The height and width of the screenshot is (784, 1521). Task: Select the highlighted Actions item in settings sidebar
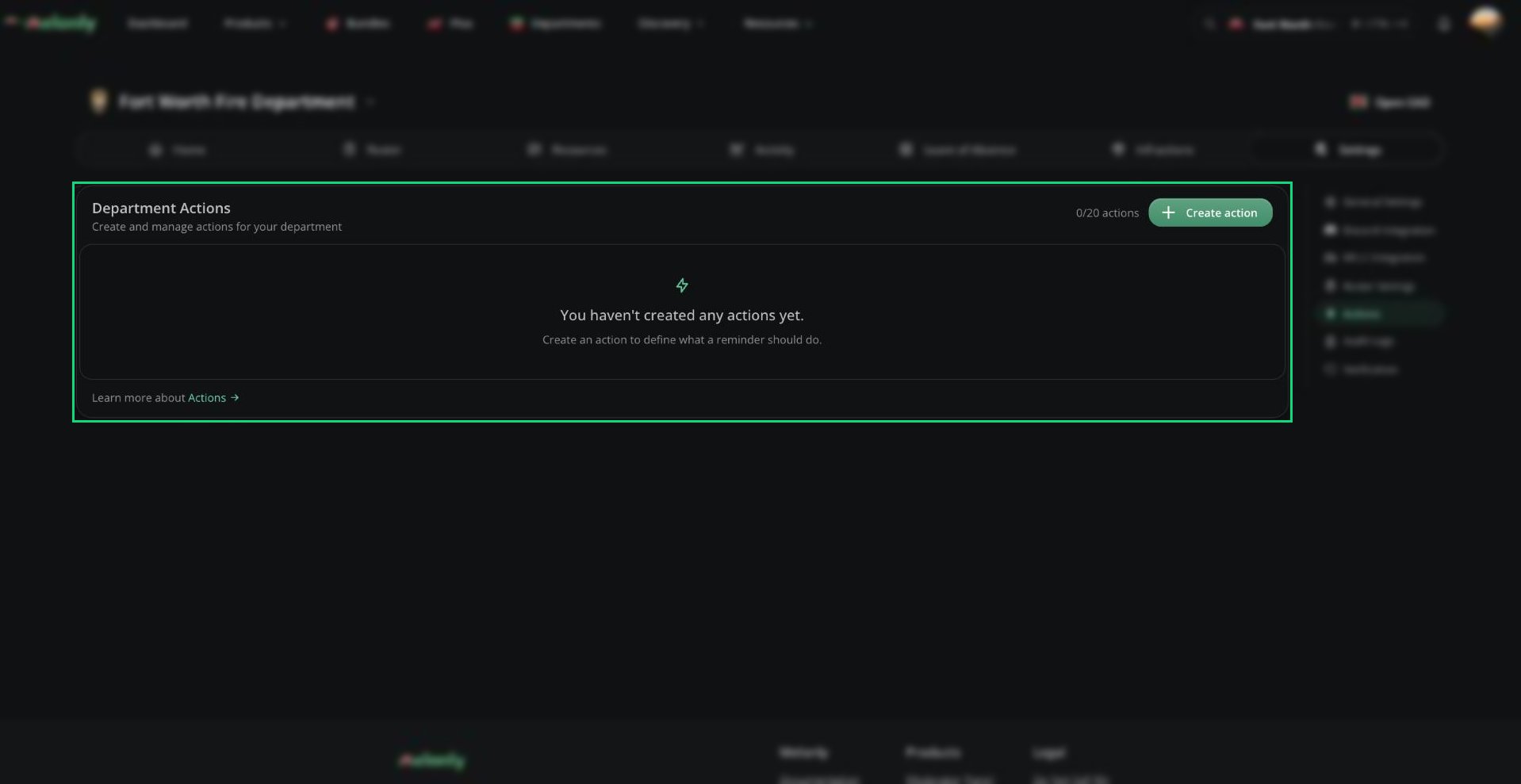[x=1381, y=314]
